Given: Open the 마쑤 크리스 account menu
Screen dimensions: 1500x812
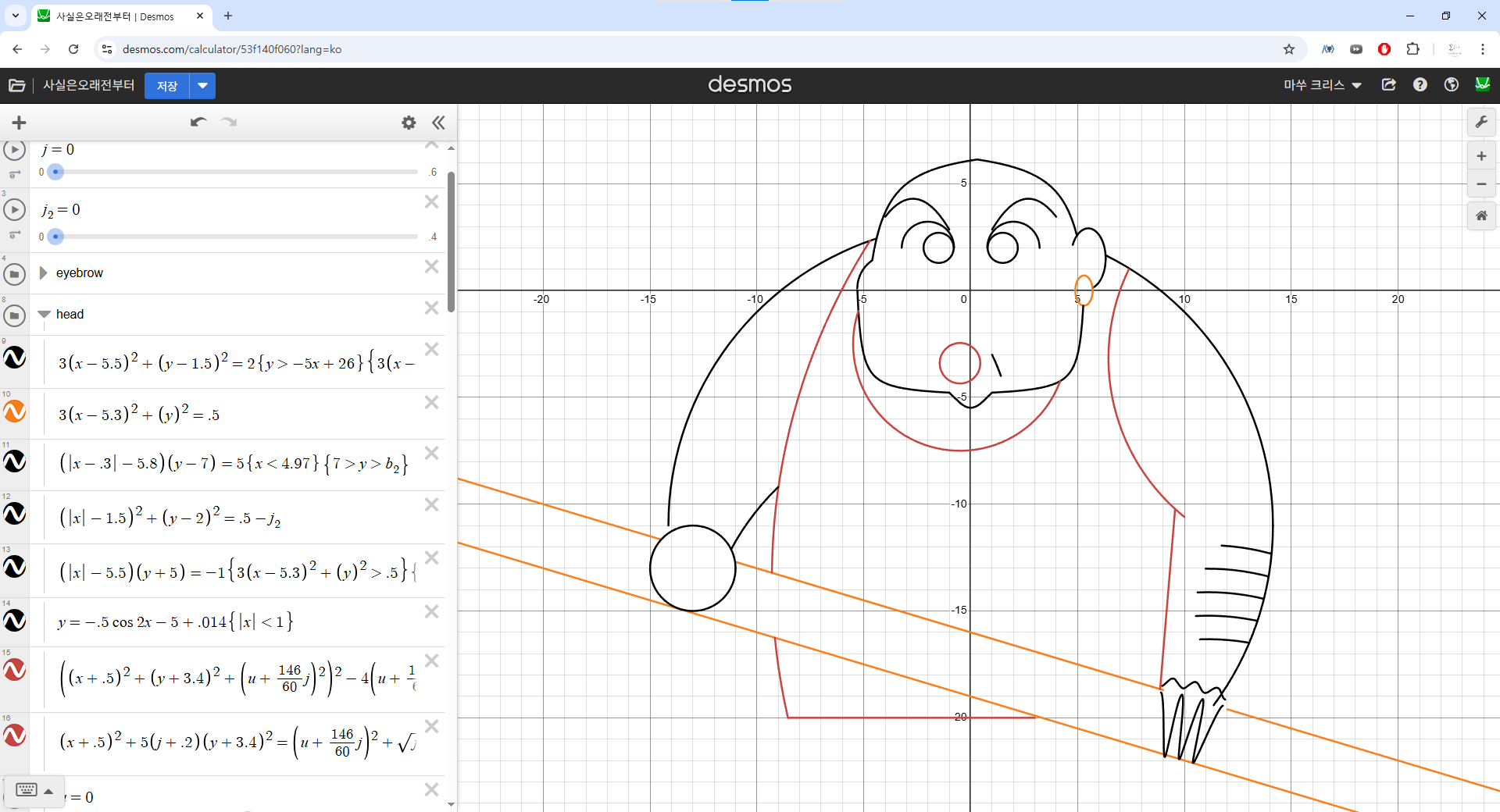Looking at the screenshot, I should pos(1322,85).
